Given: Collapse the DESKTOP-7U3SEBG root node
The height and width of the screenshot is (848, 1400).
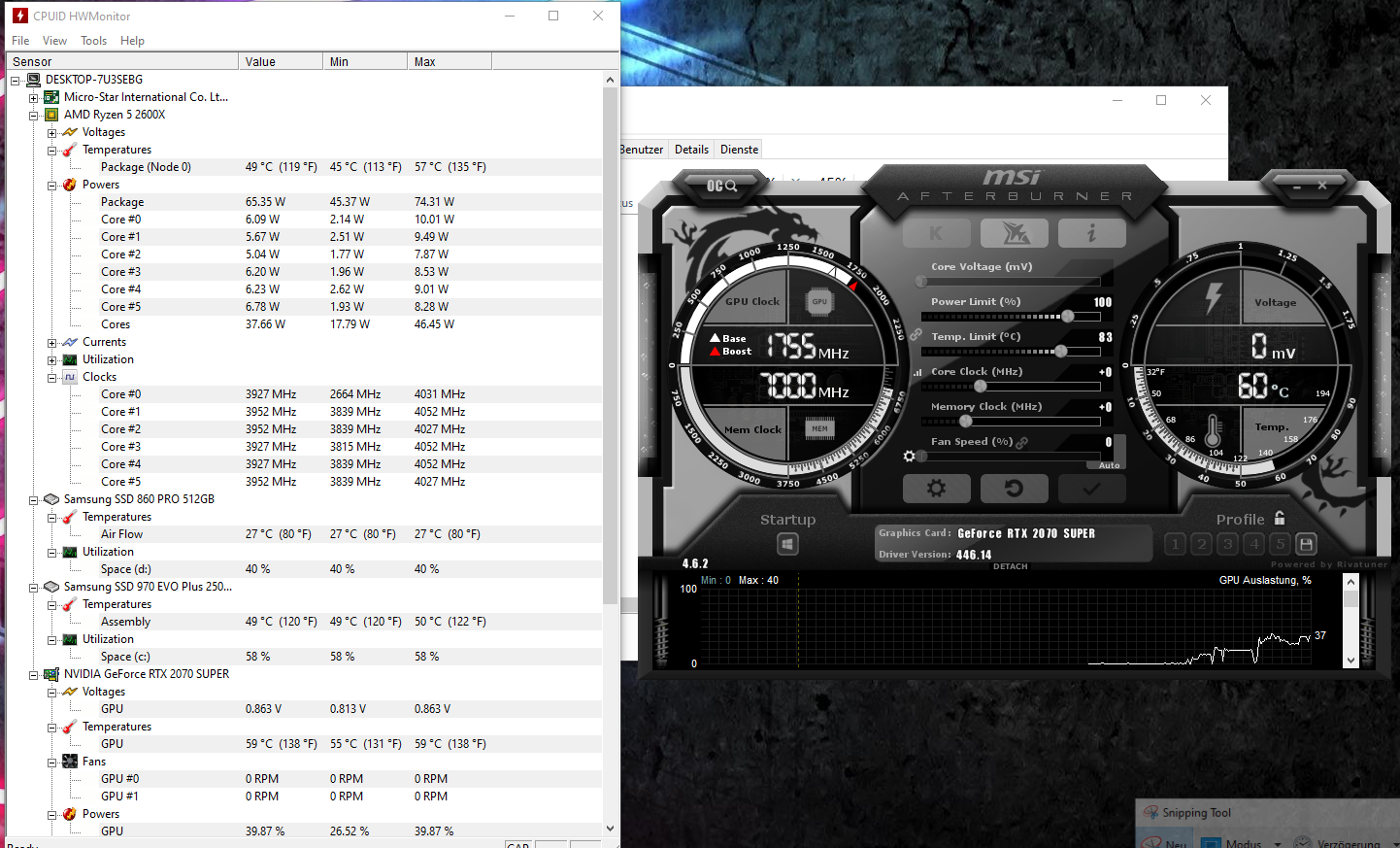Looking at the screenshot, I should (x=16, y=80).
